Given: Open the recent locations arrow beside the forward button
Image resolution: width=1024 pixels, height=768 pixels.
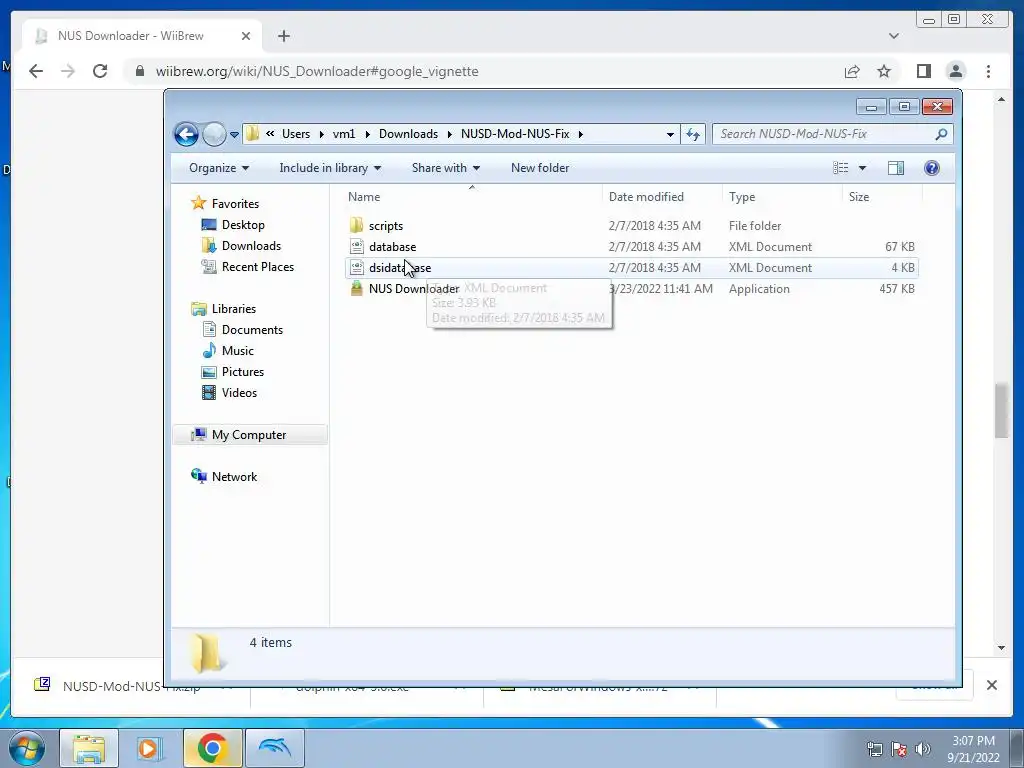Looking at the screenshot, I should point(234,135).
